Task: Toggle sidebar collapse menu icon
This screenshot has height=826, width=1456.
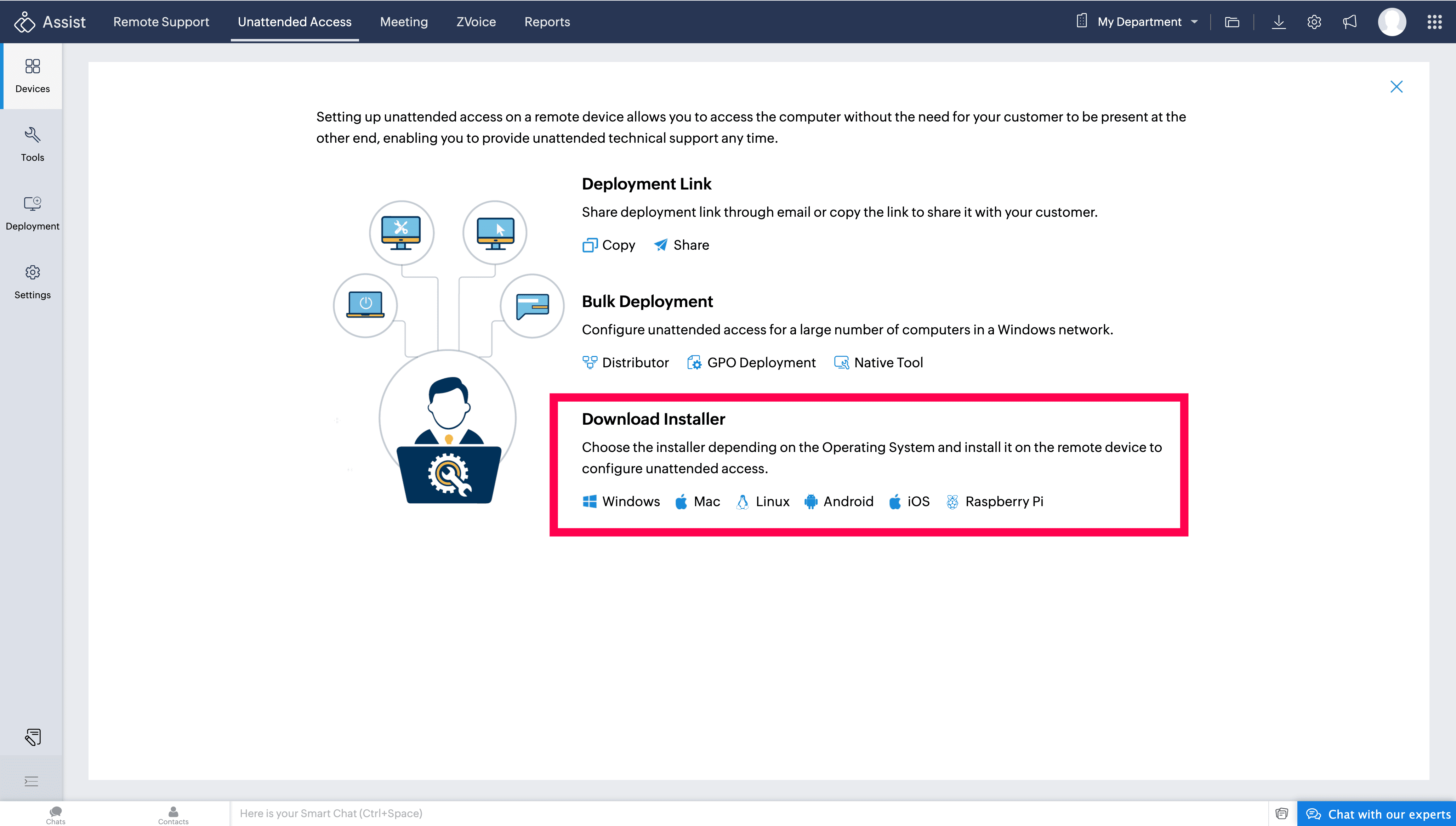Action: pyautogui.click(x=32, y=781)
